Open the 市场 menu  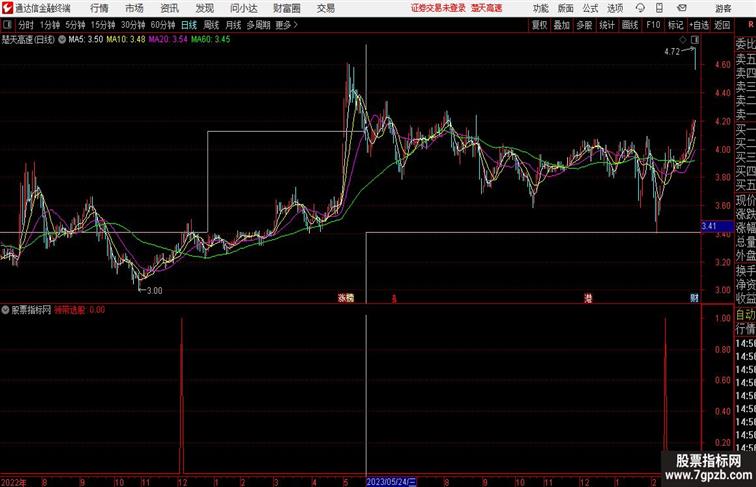pyautogui.click(x=134, y=8)
